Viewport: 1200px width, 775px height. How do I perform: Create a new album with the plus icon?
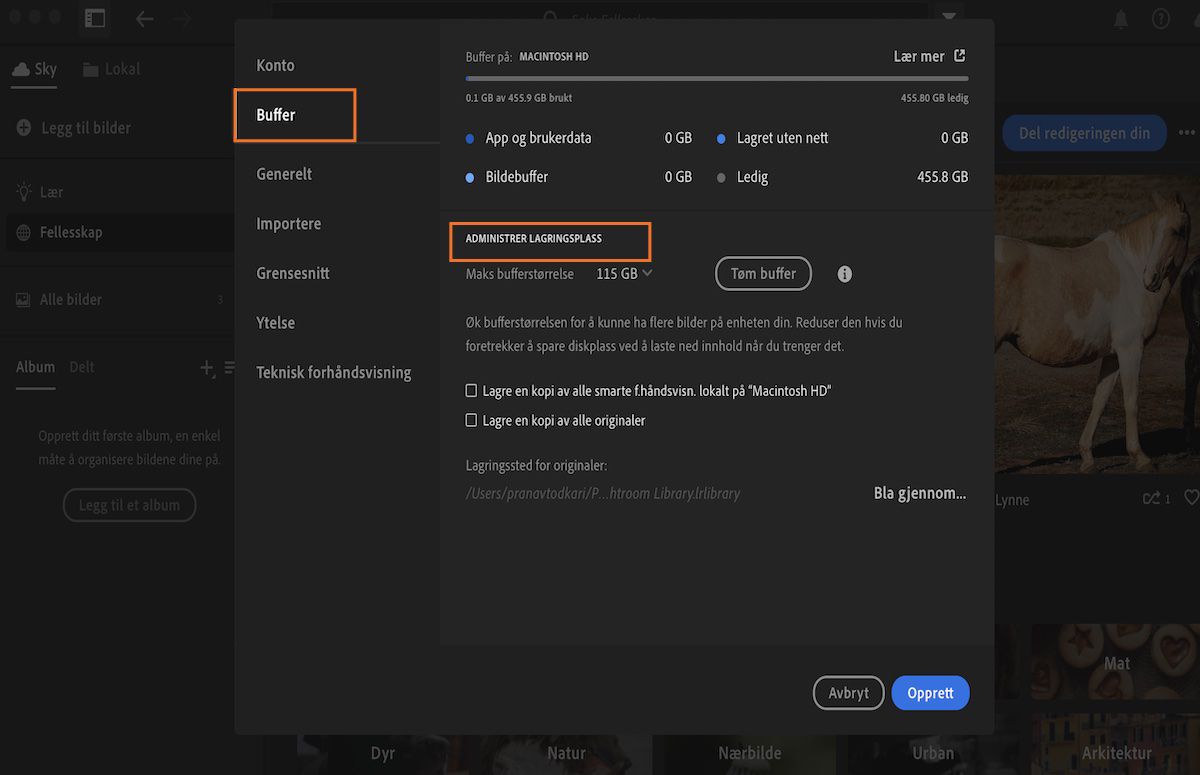209,369
